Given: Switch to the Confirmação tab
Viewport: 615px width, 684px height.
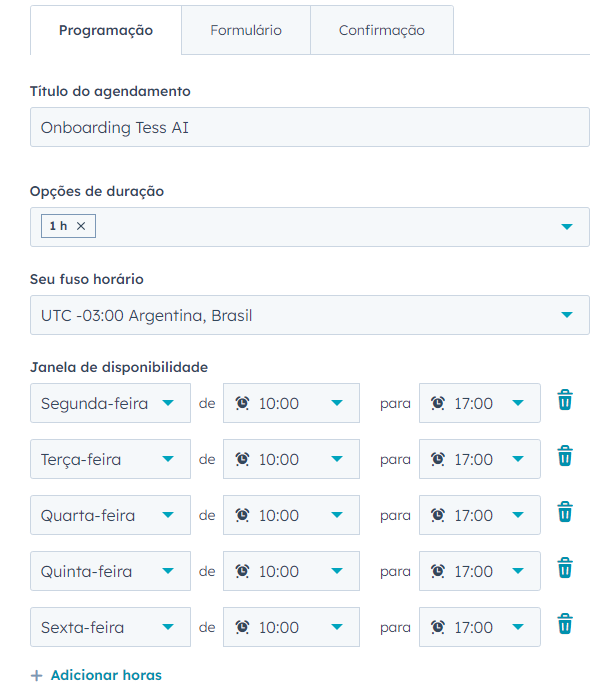Looking at the screenshot, I should (381, 30).
